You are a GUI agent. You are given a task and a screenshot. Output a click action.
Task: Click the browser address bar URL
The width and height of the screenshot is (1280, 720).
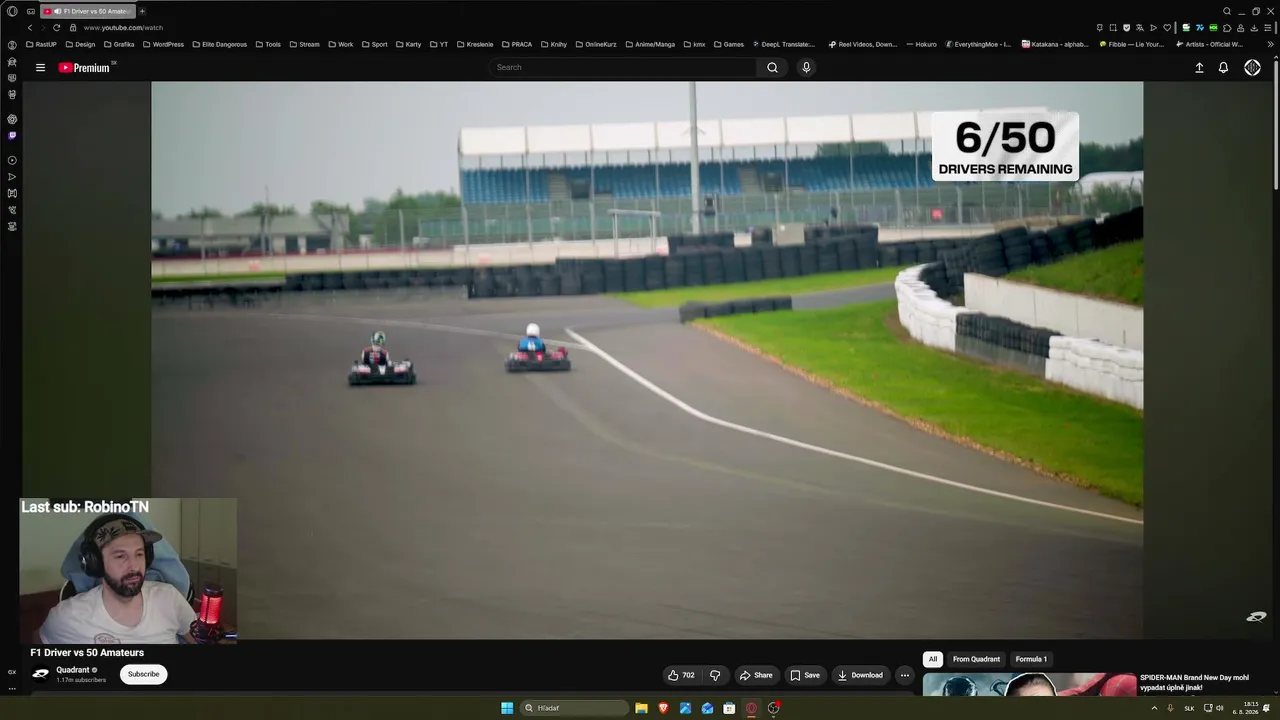click(123, 28)
